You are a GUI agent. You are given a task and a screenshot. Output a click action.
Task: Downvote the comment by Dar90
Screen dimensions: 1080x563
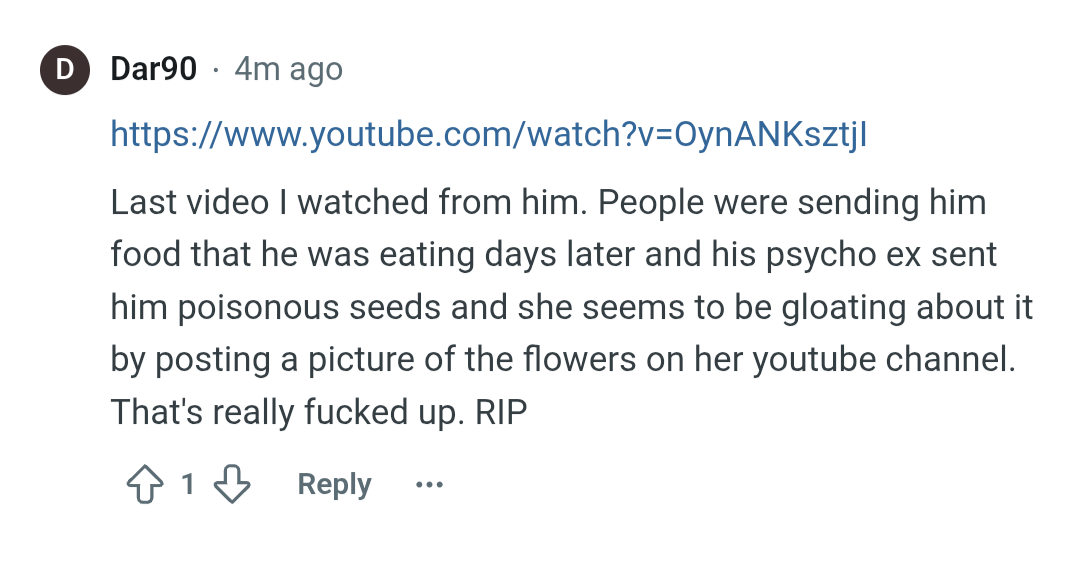tap(231, 484)
